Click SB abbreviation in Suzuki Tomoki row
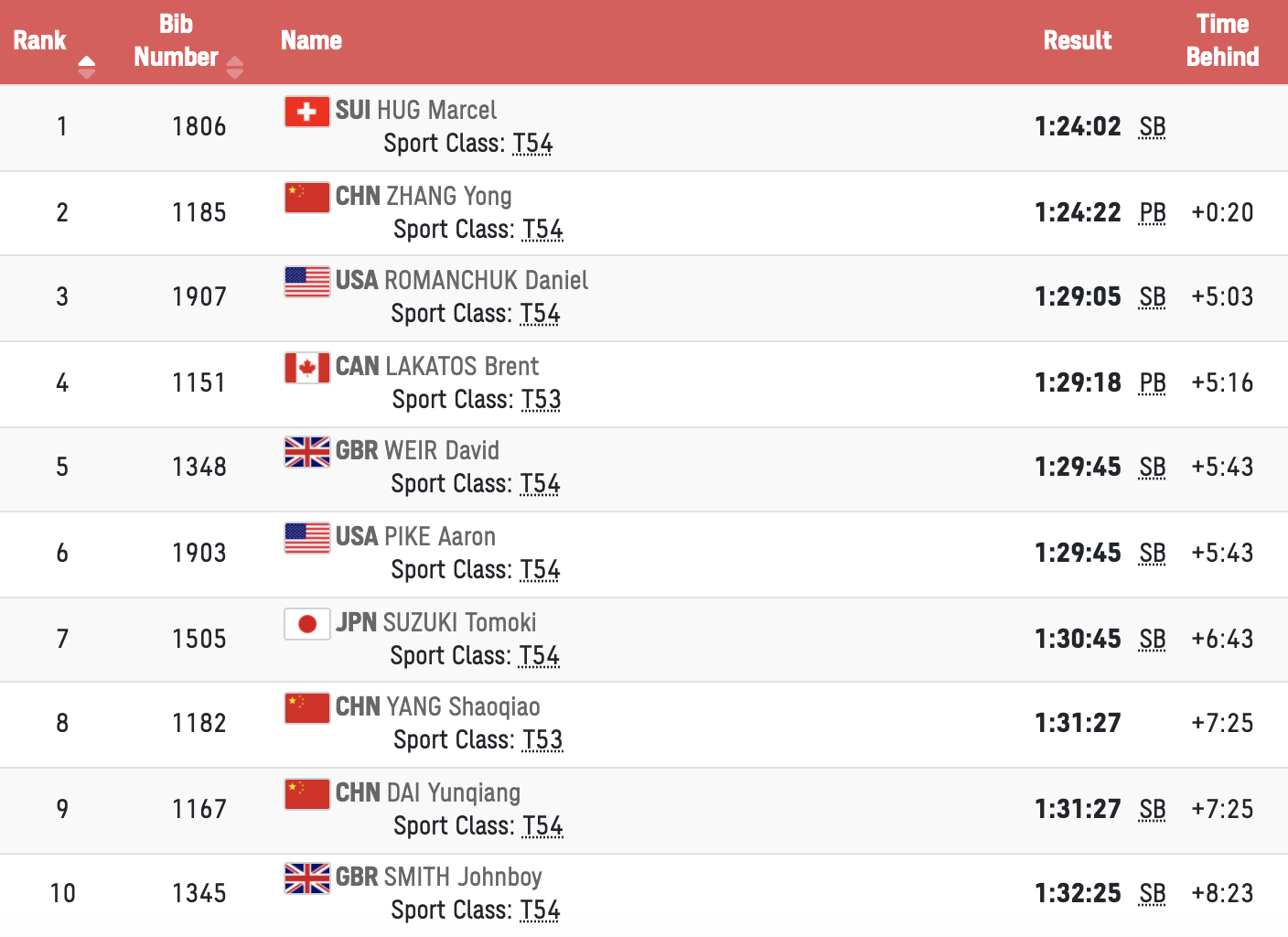The width and height of the screenshot is (1288, 937). (x=1152, y=640)
